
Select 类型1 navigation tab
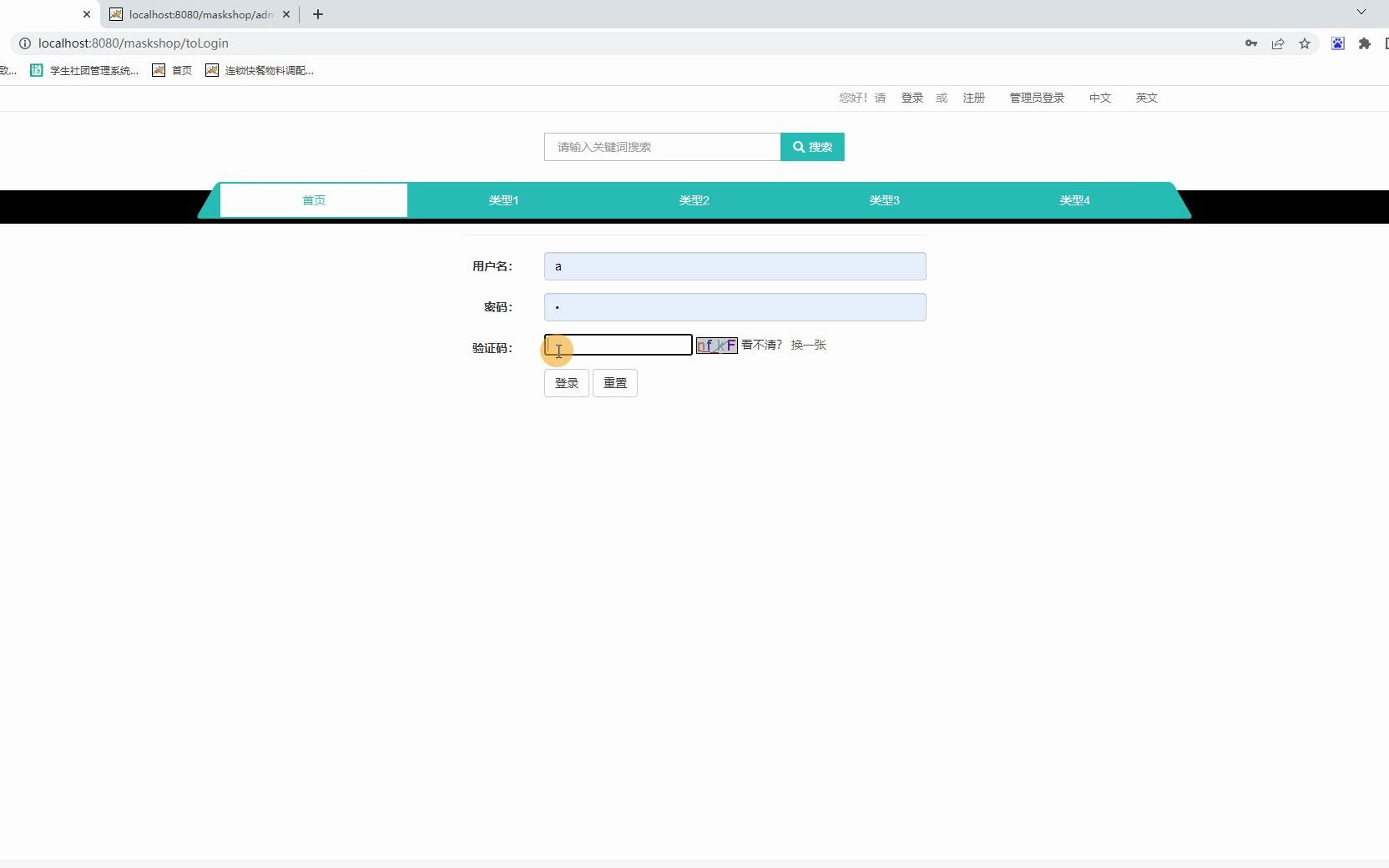pos(504,200)
